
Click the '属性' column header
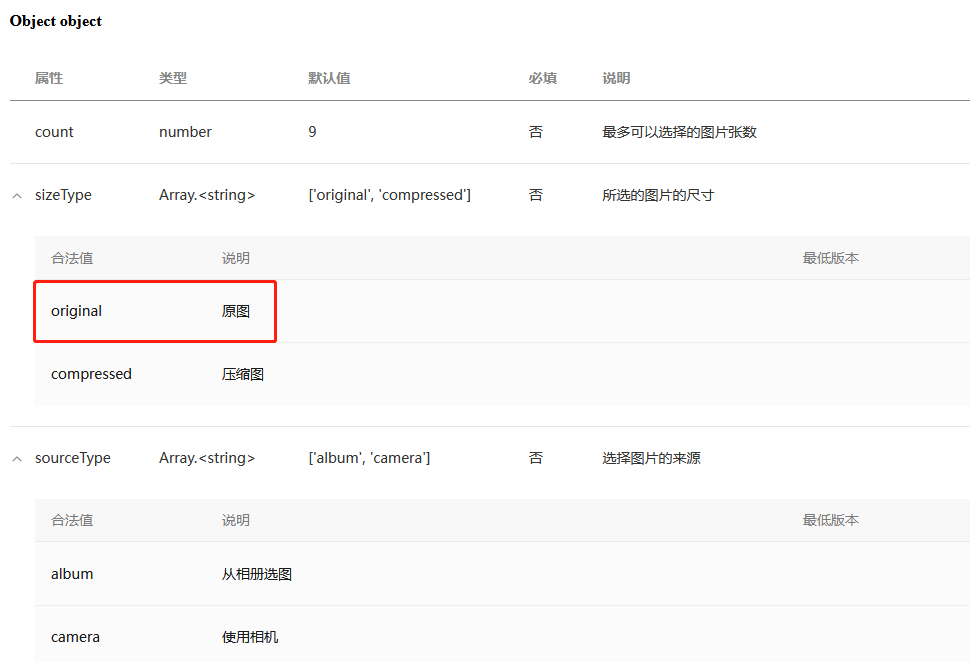click(49, 78)
